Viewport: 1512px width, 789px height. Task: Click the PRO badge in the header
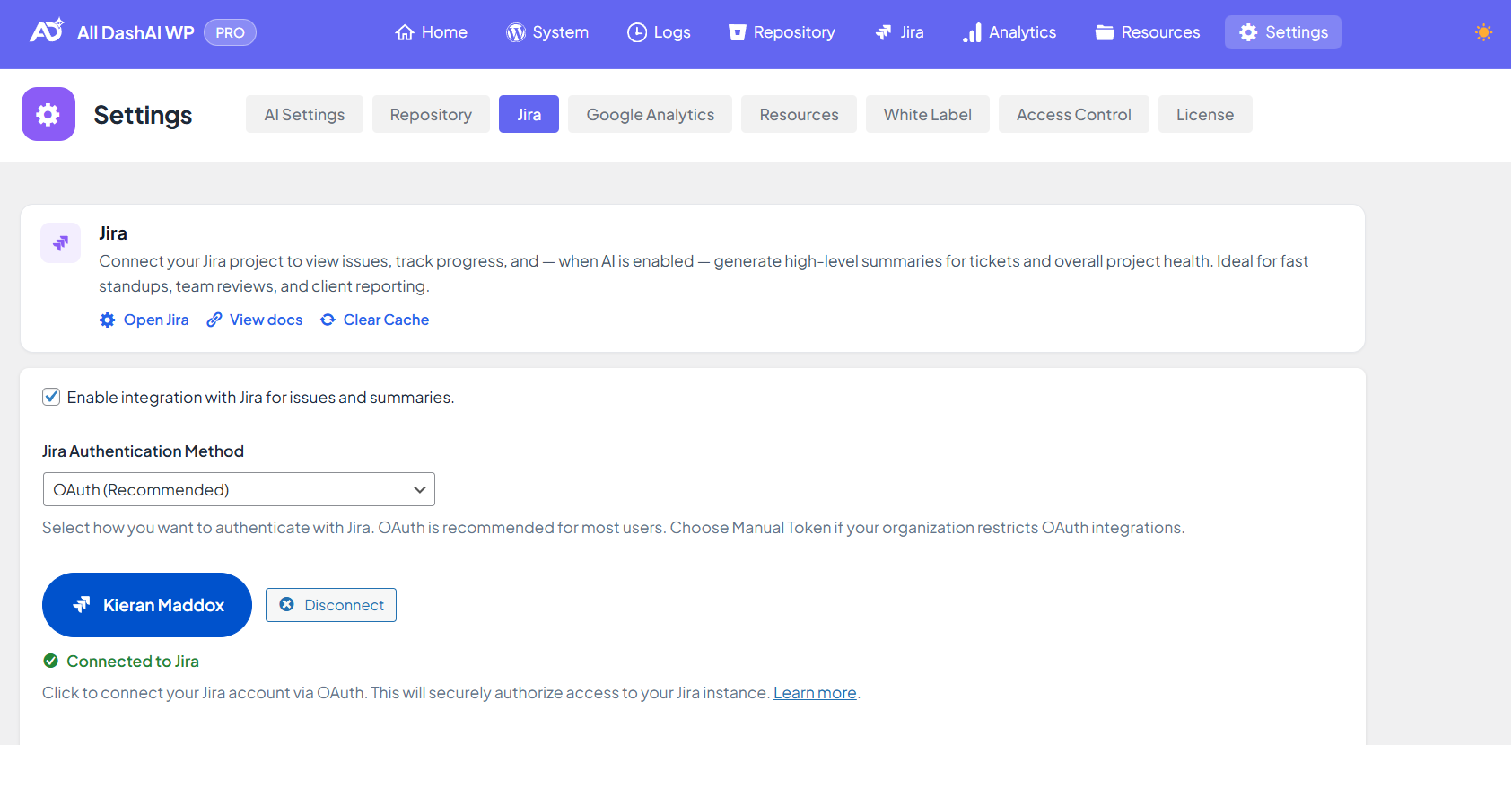230,32
